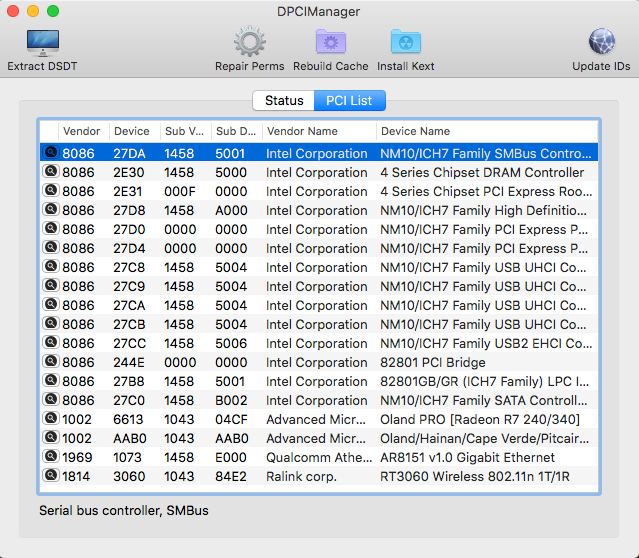Click lookup icon for device 27D4 row
Viewport: 639px width, 558px height.
51,247
